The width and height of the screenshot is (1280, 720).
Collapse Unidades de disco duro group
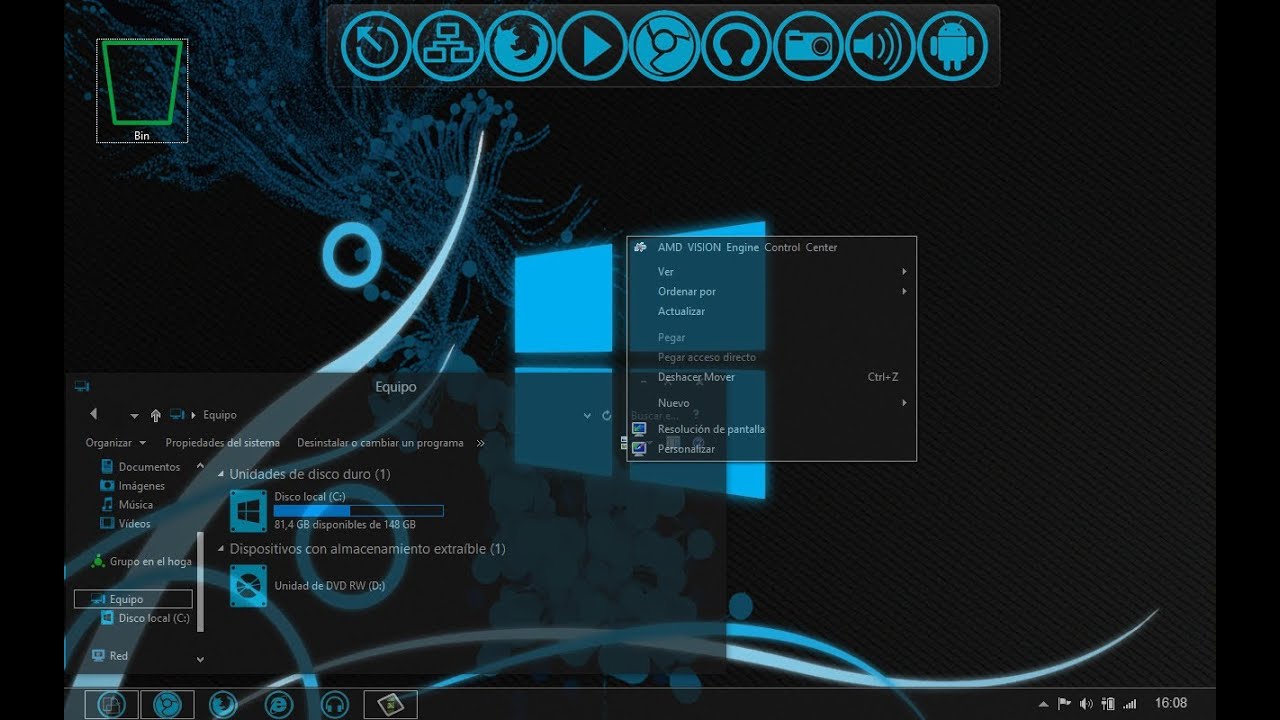221,474
